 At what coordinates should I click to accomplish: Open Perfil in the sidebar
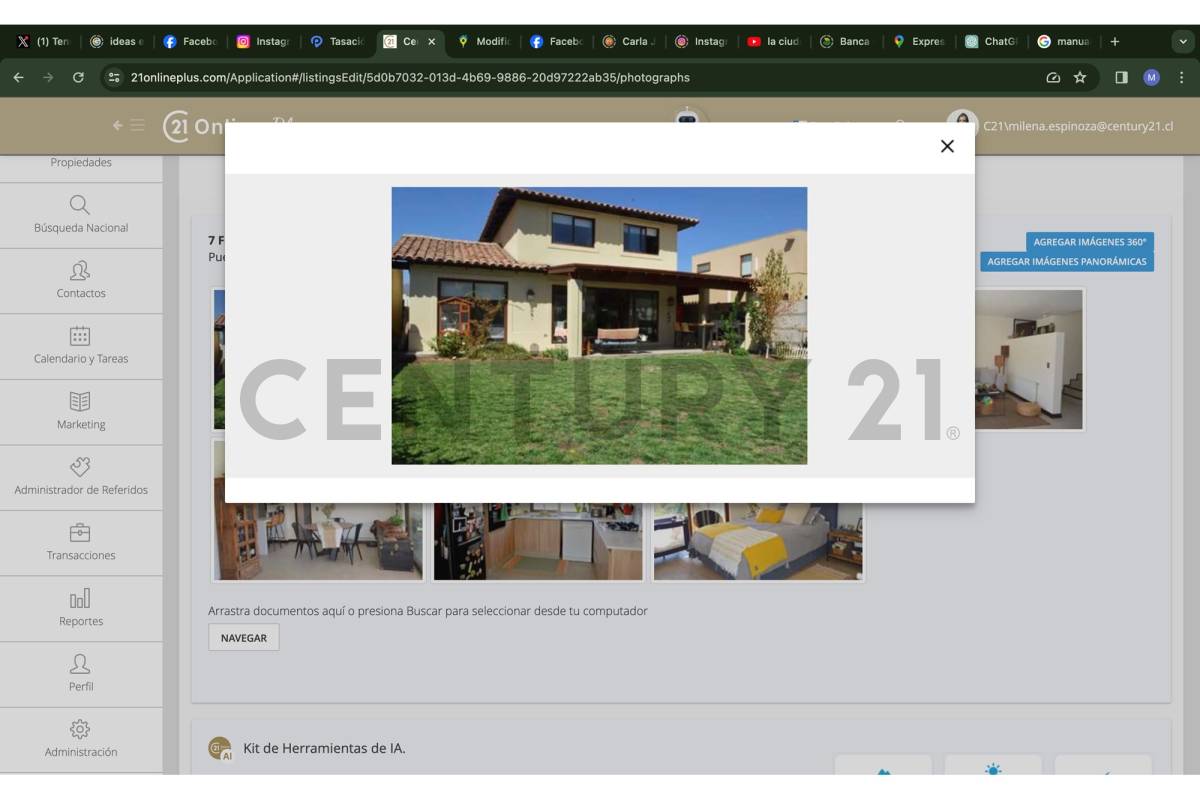(x=81, y=674)
